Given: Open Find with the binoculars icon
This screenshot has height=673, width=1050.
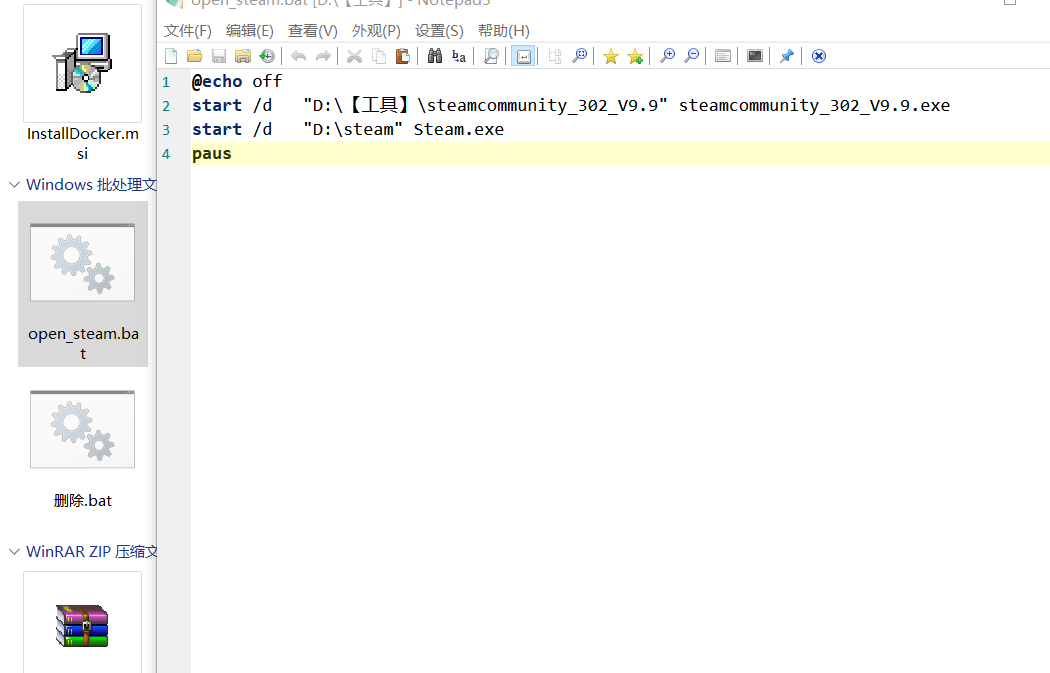Looking at the screenshot, I should [x=435, y=56].
